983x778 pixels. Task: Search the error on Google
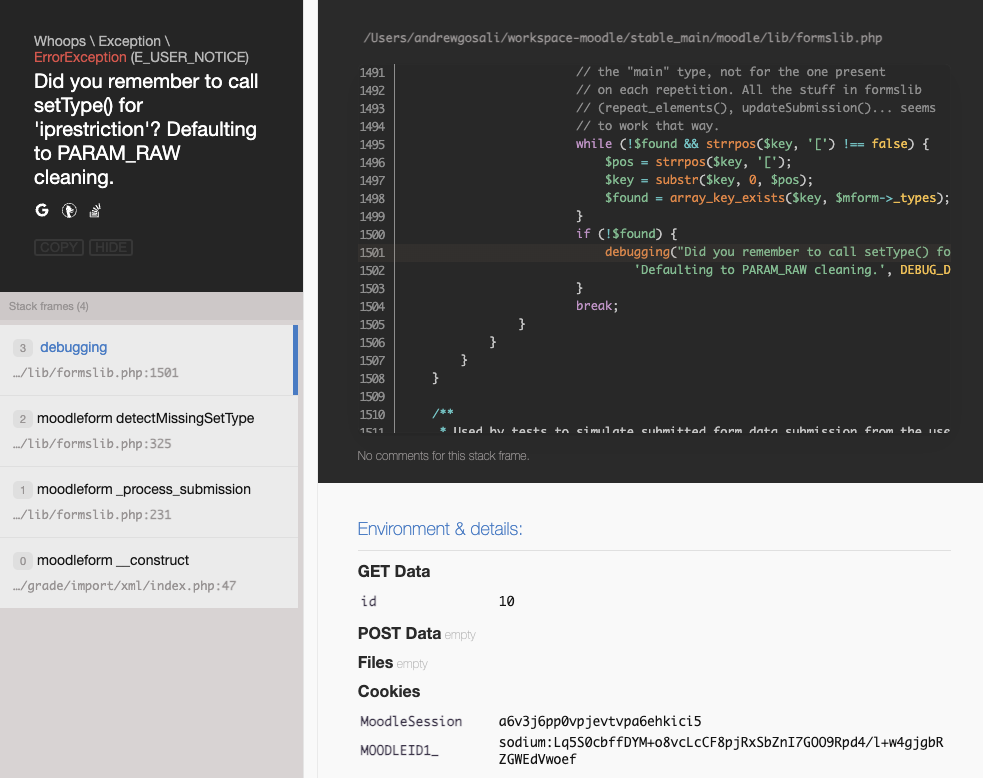(x=42, y=211)
